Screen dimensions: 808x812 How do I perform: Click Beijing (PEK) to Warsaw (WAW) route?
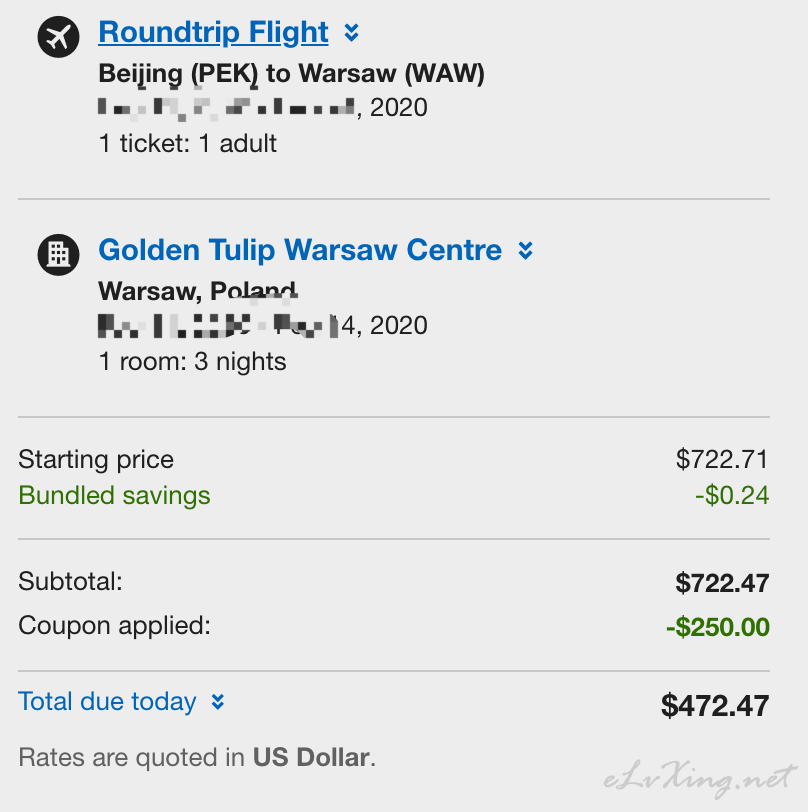[292, 74]
